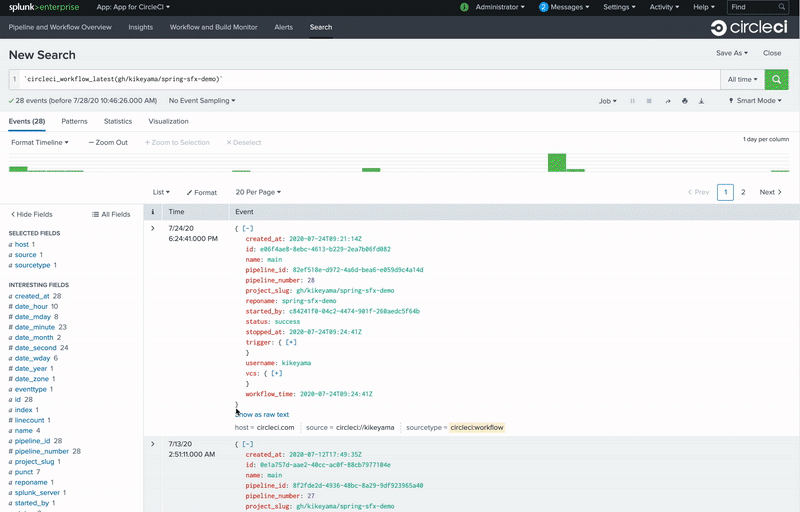Collapse the 7/24/20 event JSON with [-]
800x512 pixels.
point(247,228)
